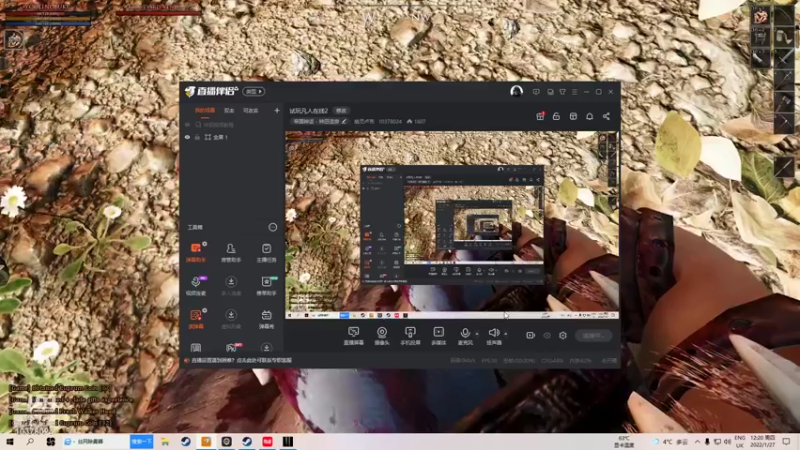This screenshot has width=800, height=450.
Task: Open the notifications bell in the companion window
Action: [589, 116]
